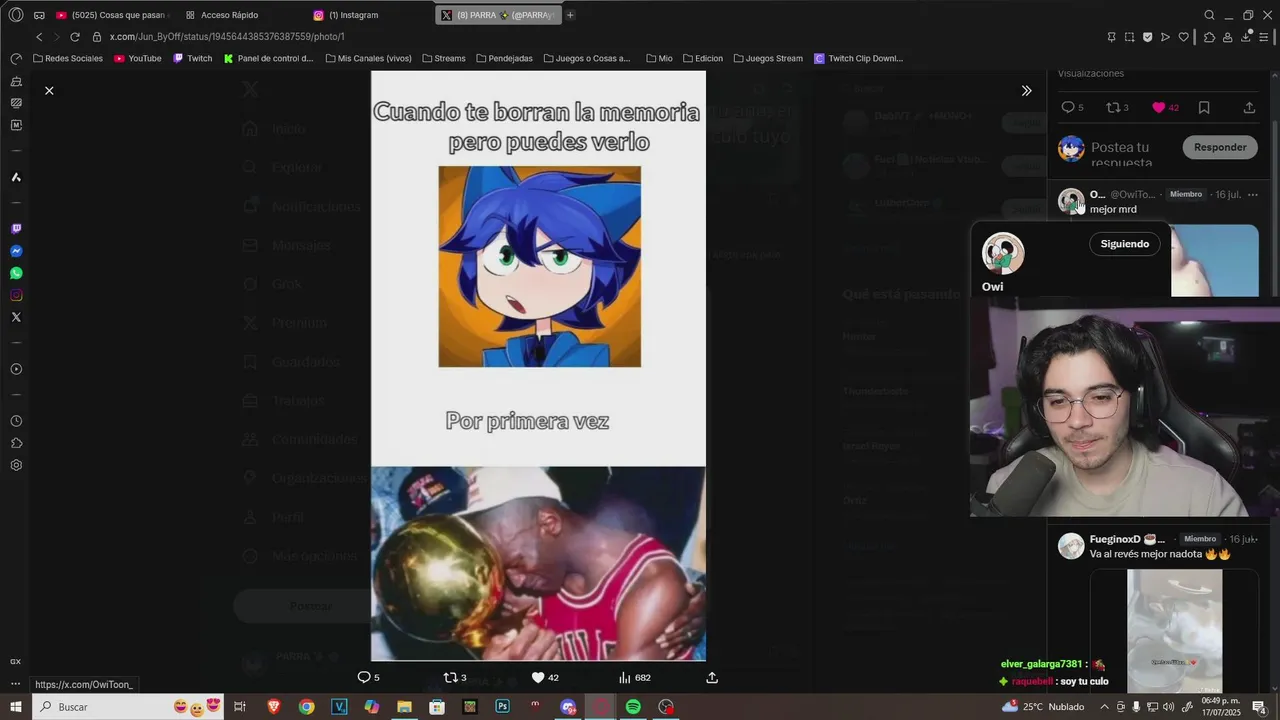Take a snapshot with the toolbar capture icon
This screenshot has width=1280, height=720.
coord(1129,37)
